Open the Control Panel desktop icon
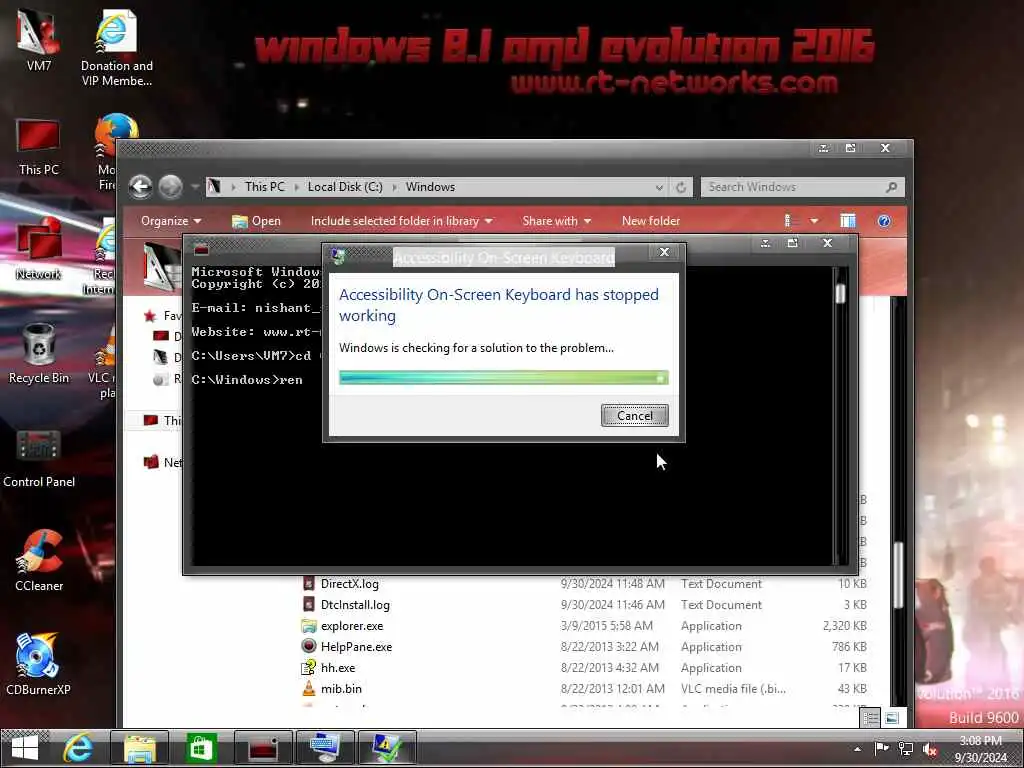The image size is (1024, 768). pyautogui.click(x=39, y=458)
